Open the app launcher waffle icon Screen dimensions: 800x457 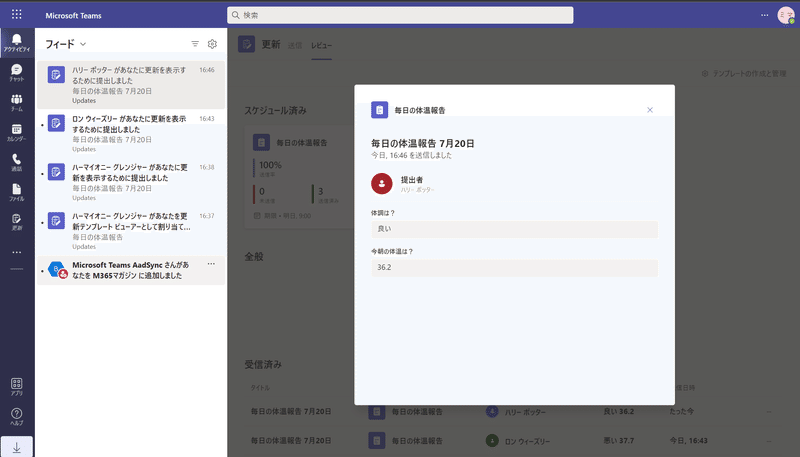pyautogui.click(x=16, y=14)
